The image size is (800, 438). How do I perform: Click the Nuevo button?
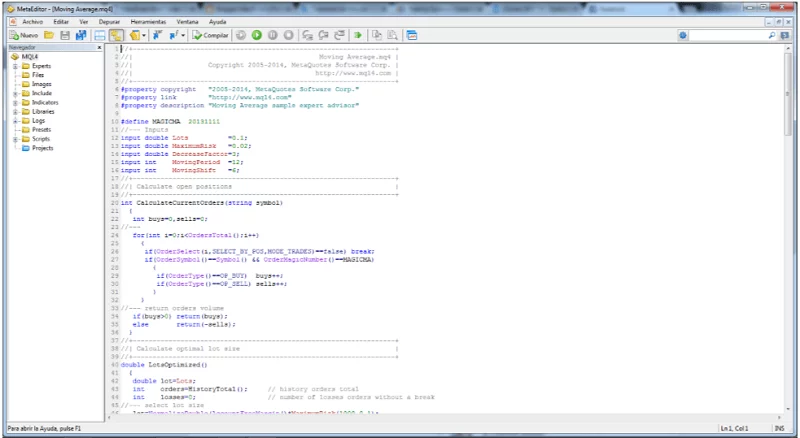coord(23,35)
